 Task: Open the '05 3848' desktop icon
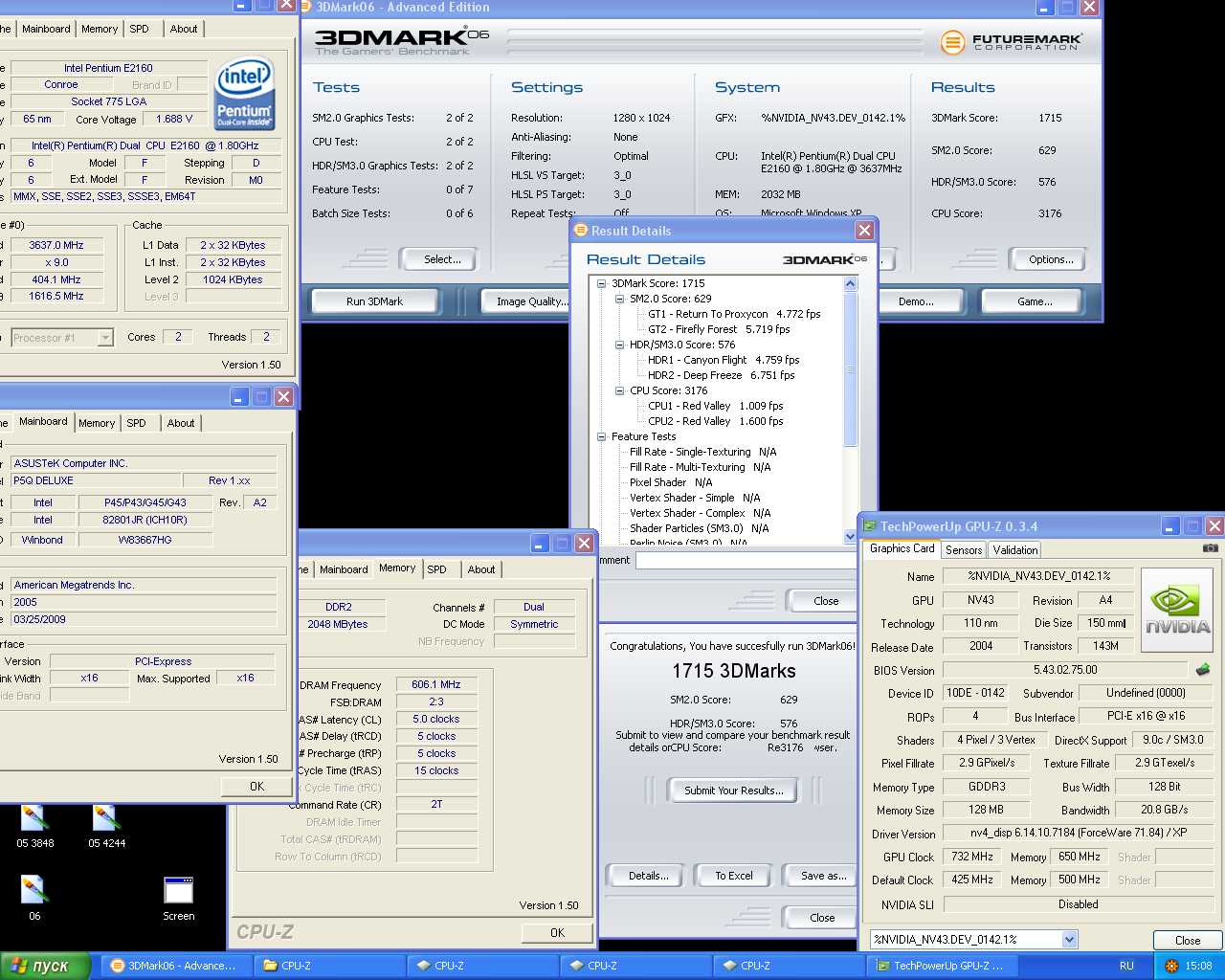tap(34, 827)
